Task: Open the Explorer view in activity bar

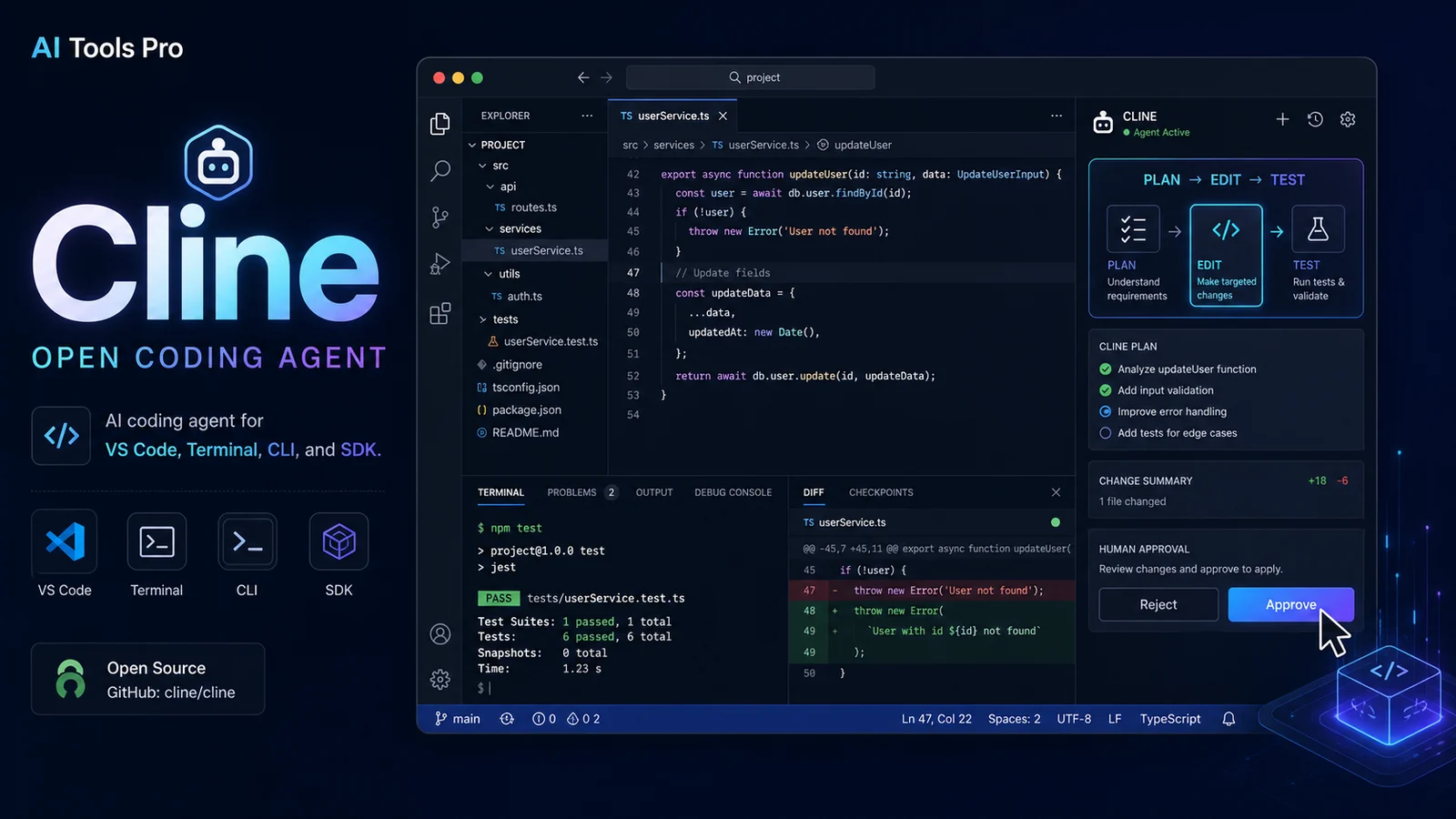Action: [440, 124]
